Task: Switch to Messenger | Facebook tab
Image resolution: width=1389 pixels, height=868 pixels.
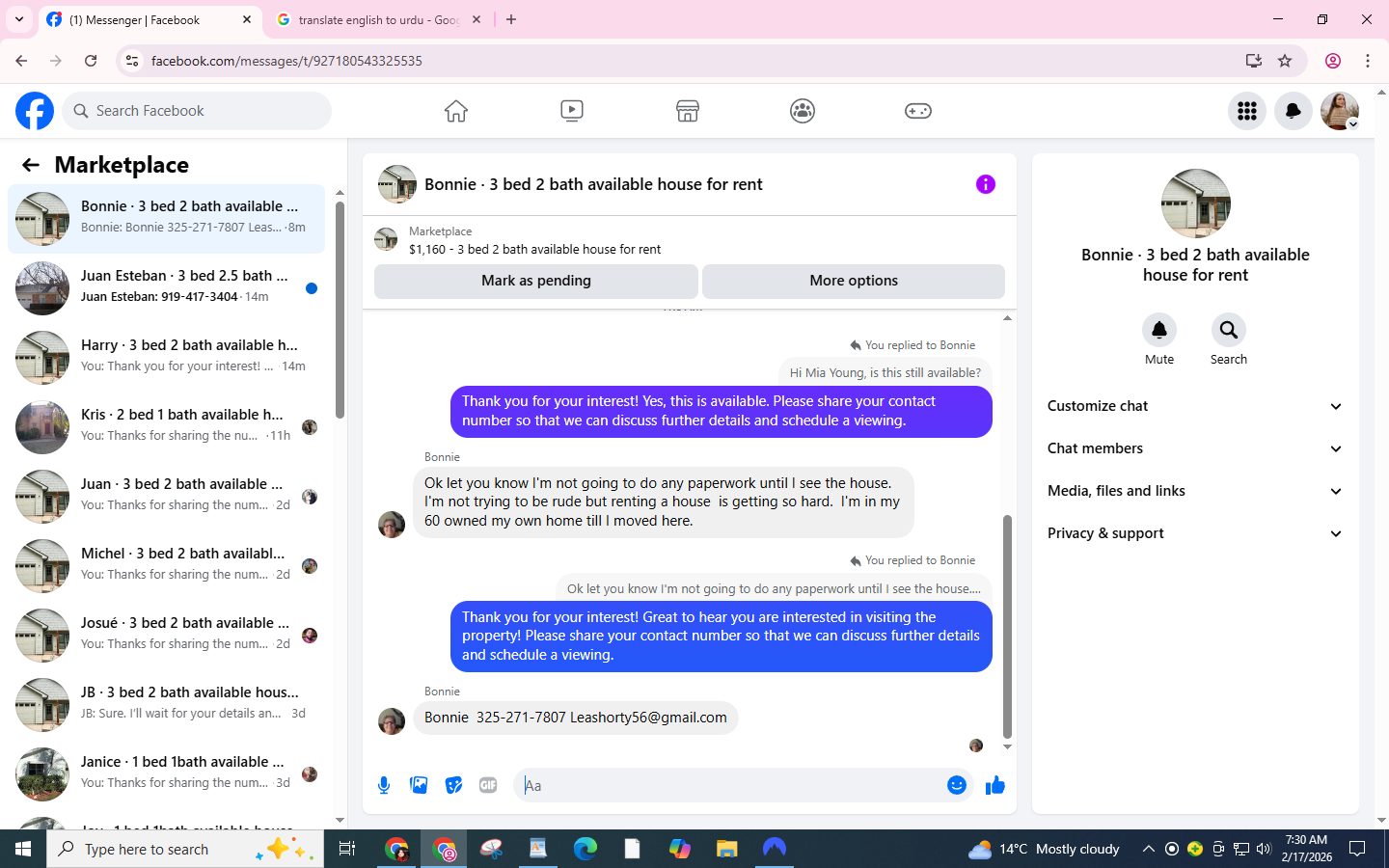Action: [150, 19]
